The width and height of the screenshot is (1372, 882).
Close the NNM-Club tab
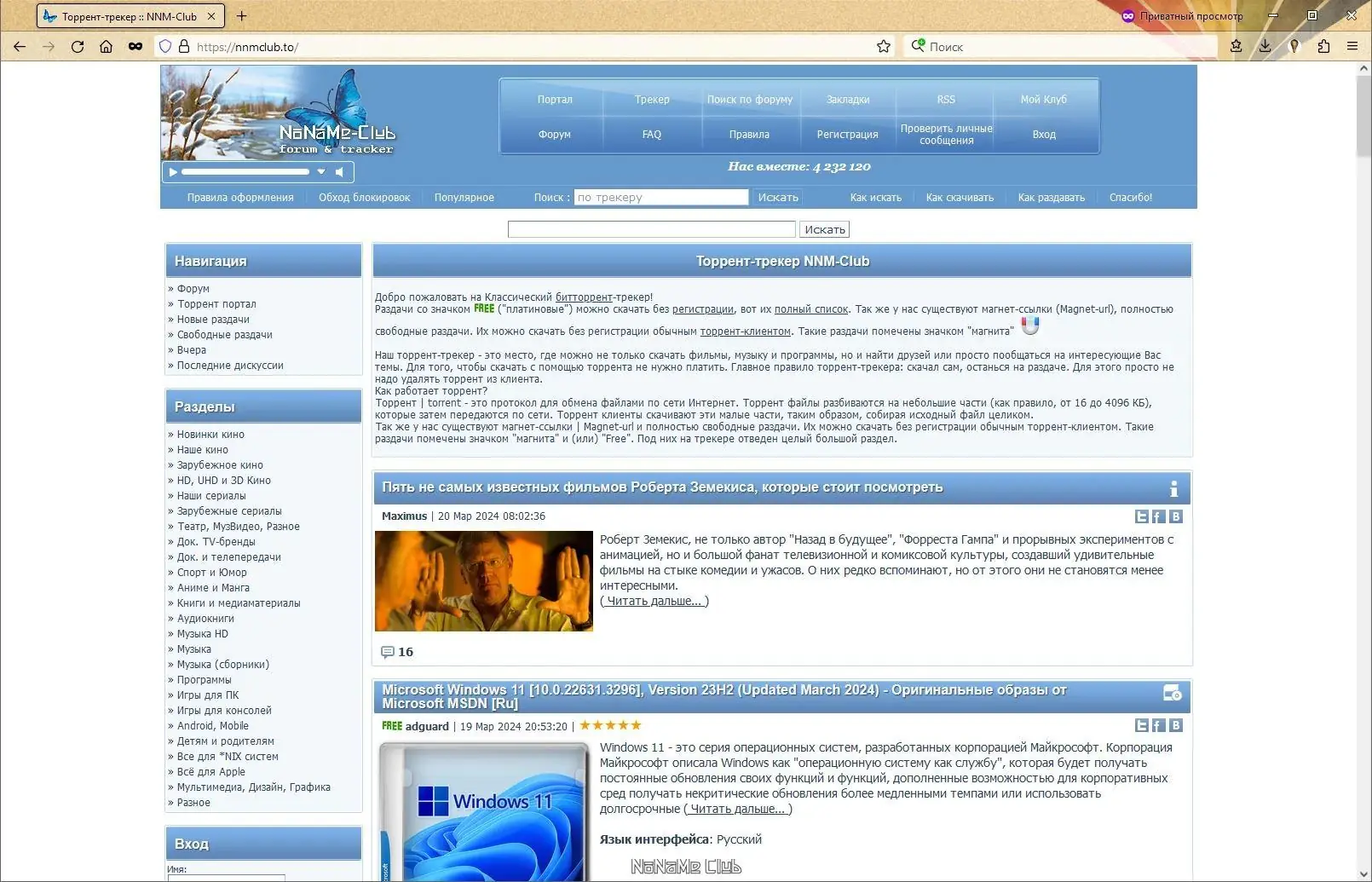tap(212, 16)
